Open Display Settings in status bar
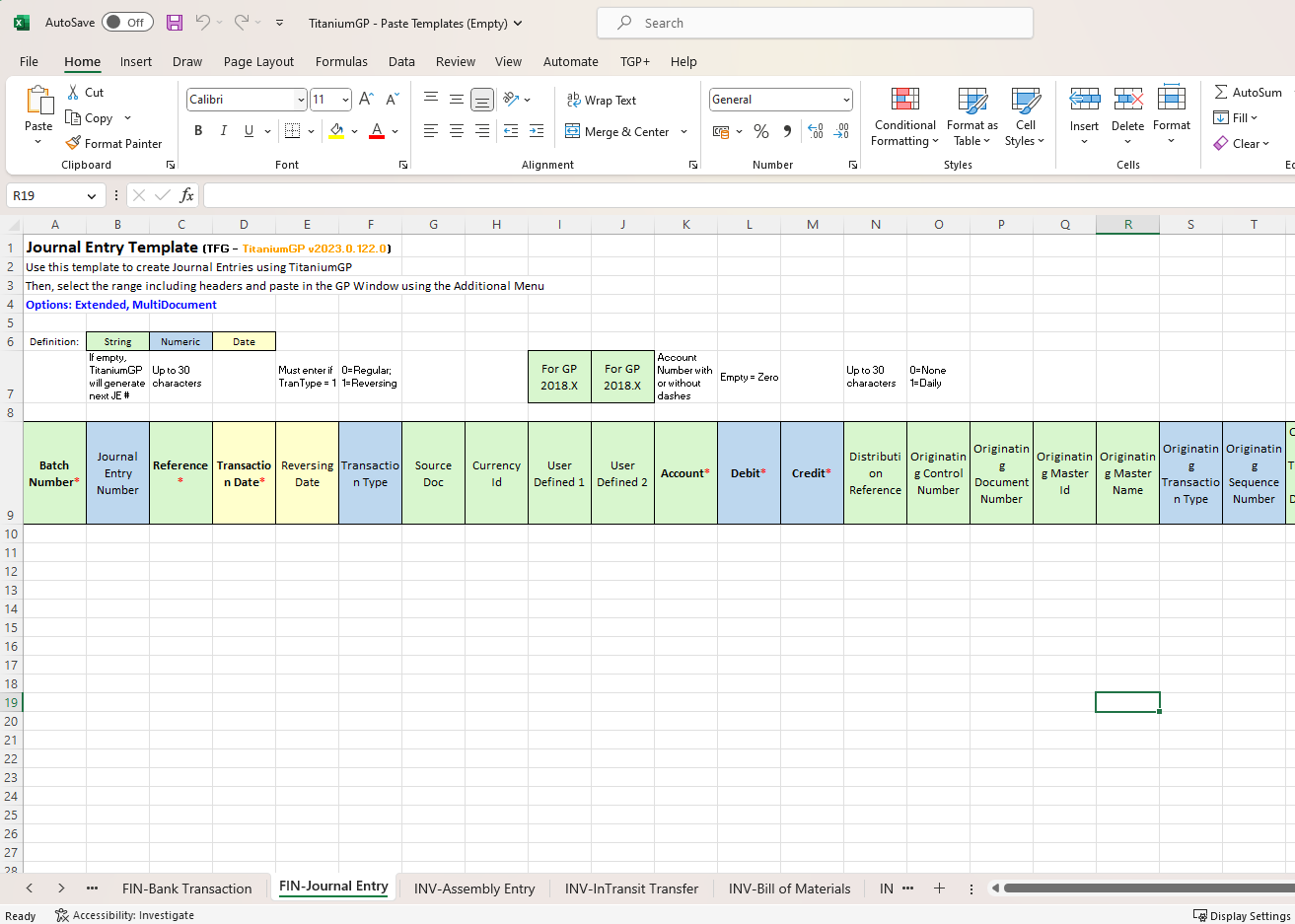Screen dimensions: 1295x924 coord(1243,915)
